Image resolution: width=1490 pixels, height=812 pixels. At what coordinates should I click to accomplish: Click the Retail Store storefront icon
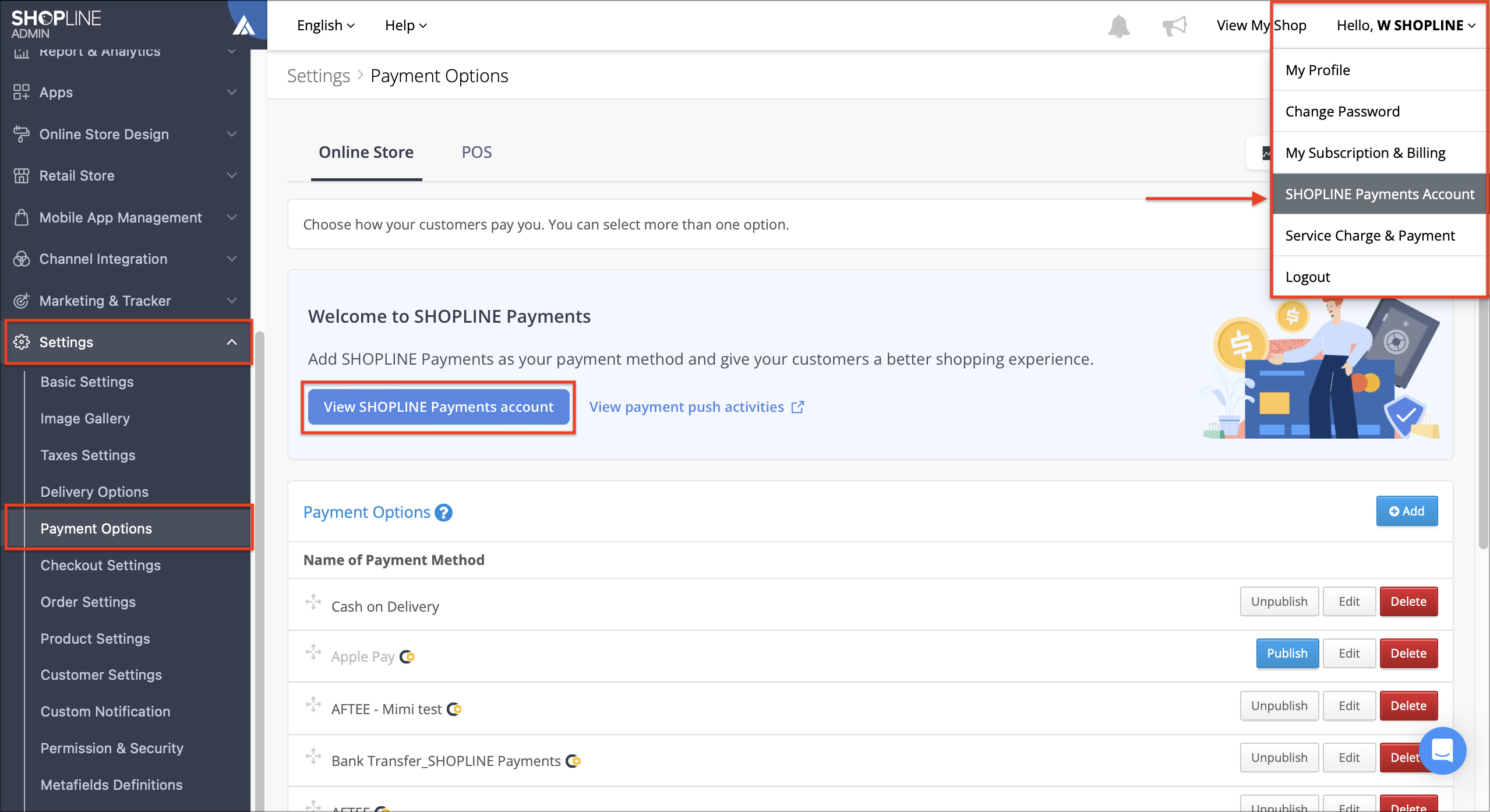pyautogui.click(x=22, y=175)
